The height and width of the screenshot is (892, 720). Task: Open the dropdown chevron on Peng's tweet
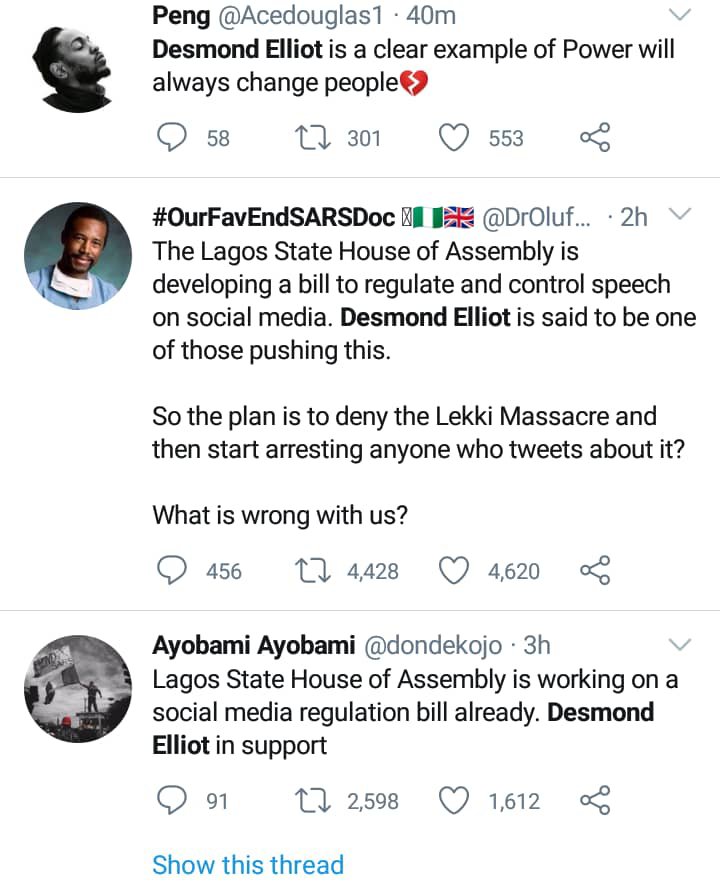(679, 16)
